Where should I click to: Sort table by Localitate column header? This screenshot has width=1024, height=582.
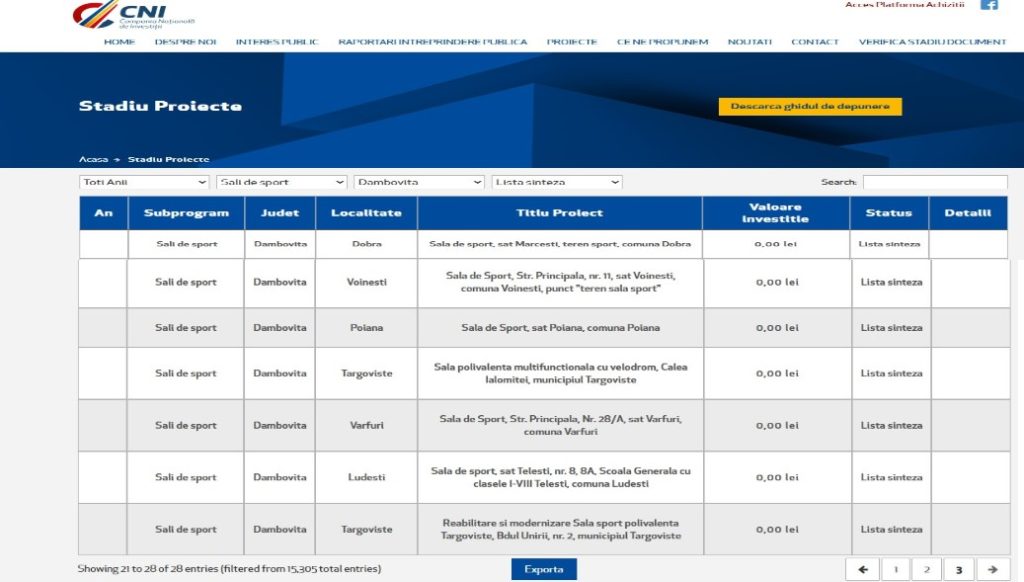[x=367, y=213]
